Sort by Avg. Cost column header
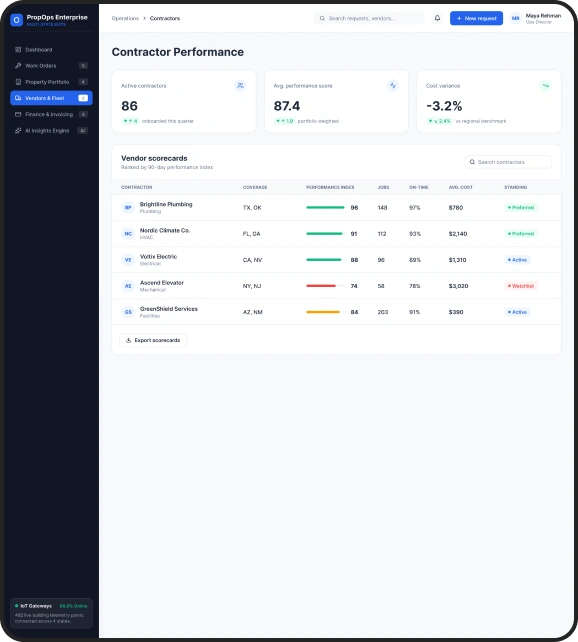 (x=461, y=187)
